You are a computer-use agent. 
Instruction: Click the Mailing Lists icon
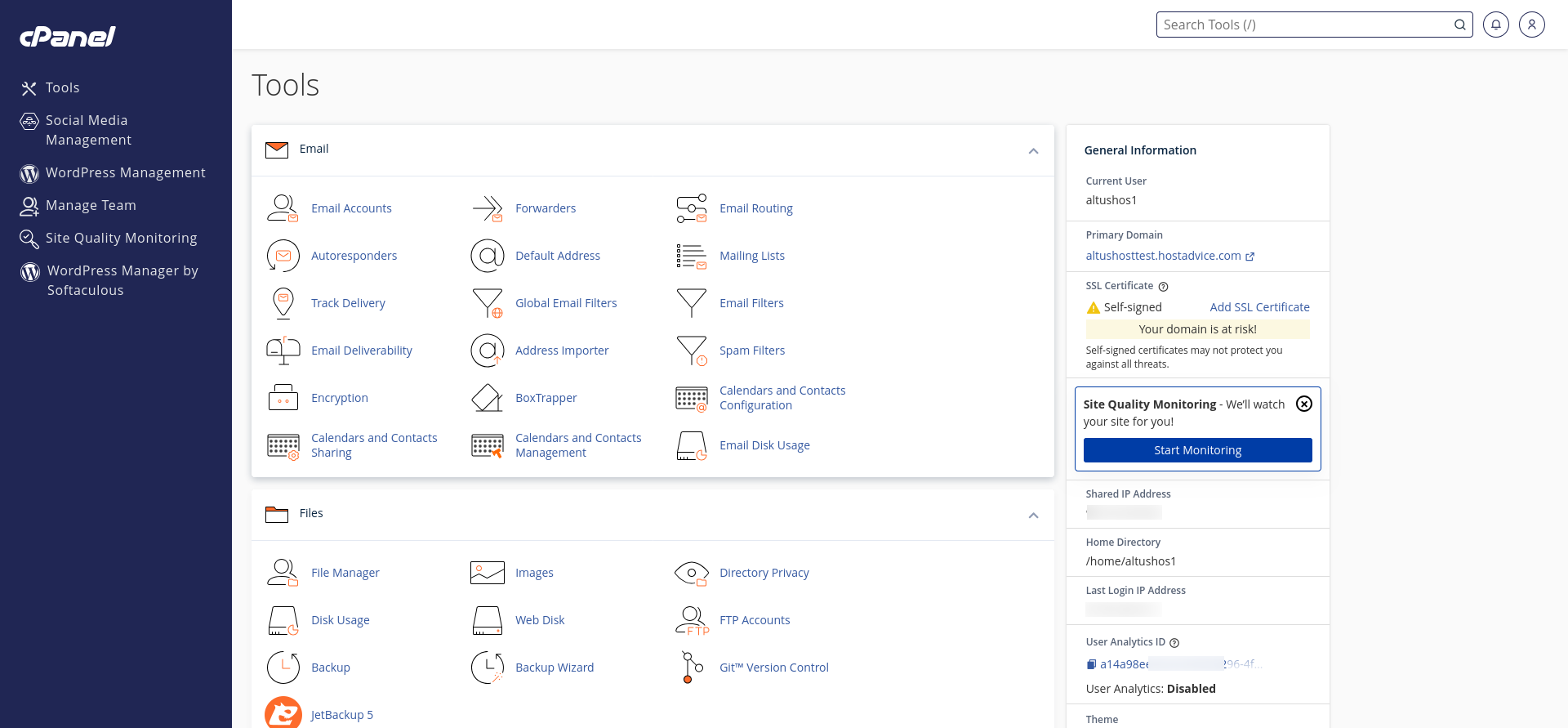[691, 256]
